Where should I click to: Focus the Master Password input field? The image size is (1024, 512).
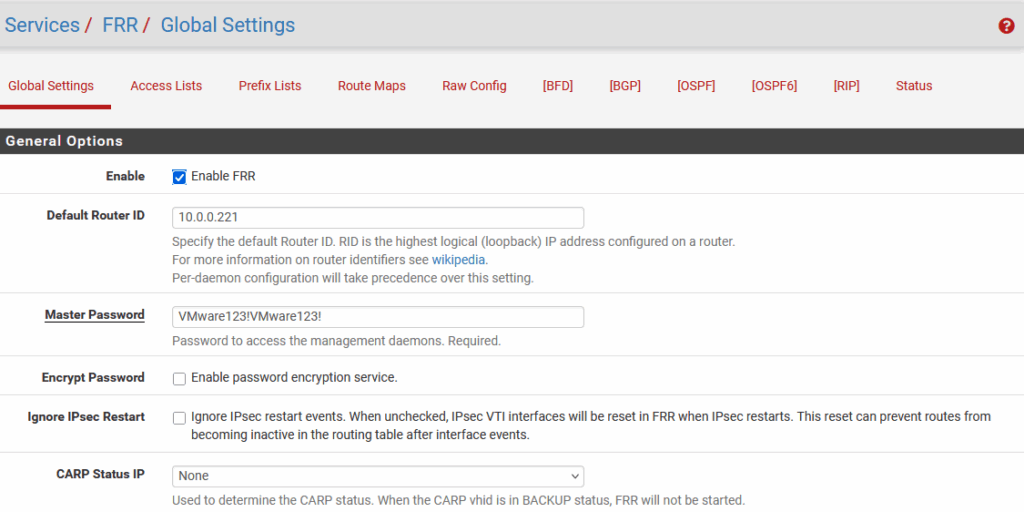[x=377, y=316]
